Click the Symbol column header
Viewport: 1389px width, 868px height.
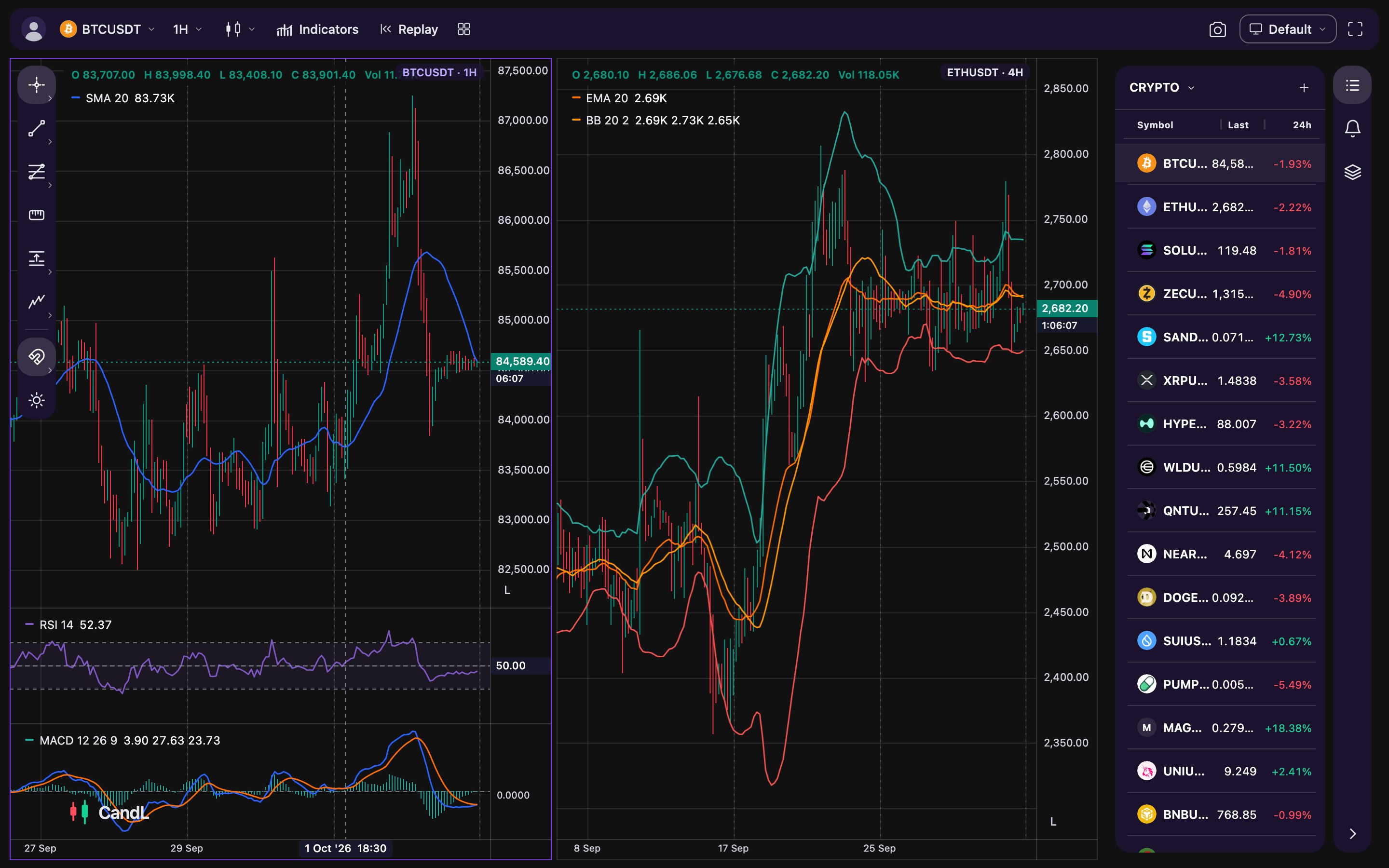1155,125
